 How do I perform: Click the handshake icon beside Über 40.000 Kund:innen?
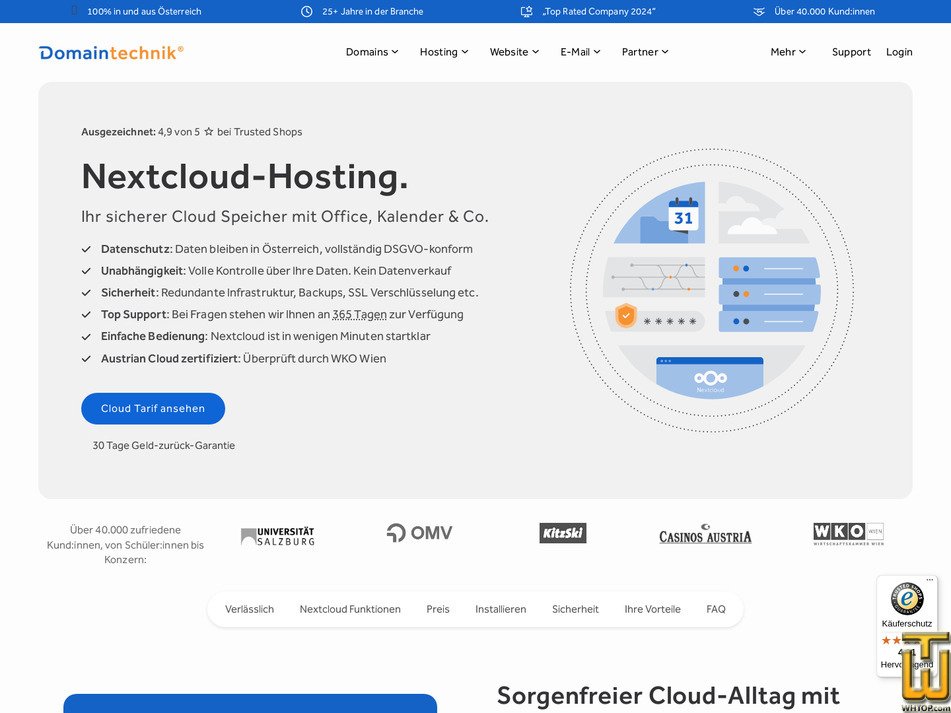(759, 12)
